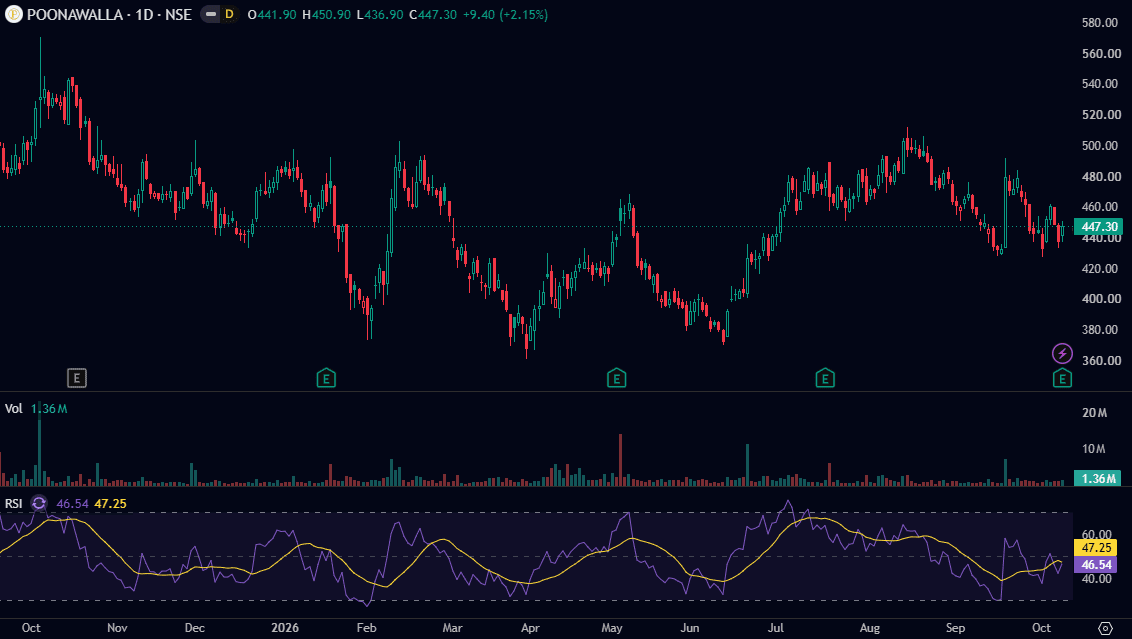Click the 520.00 price axis label

tap(1101, 115)
